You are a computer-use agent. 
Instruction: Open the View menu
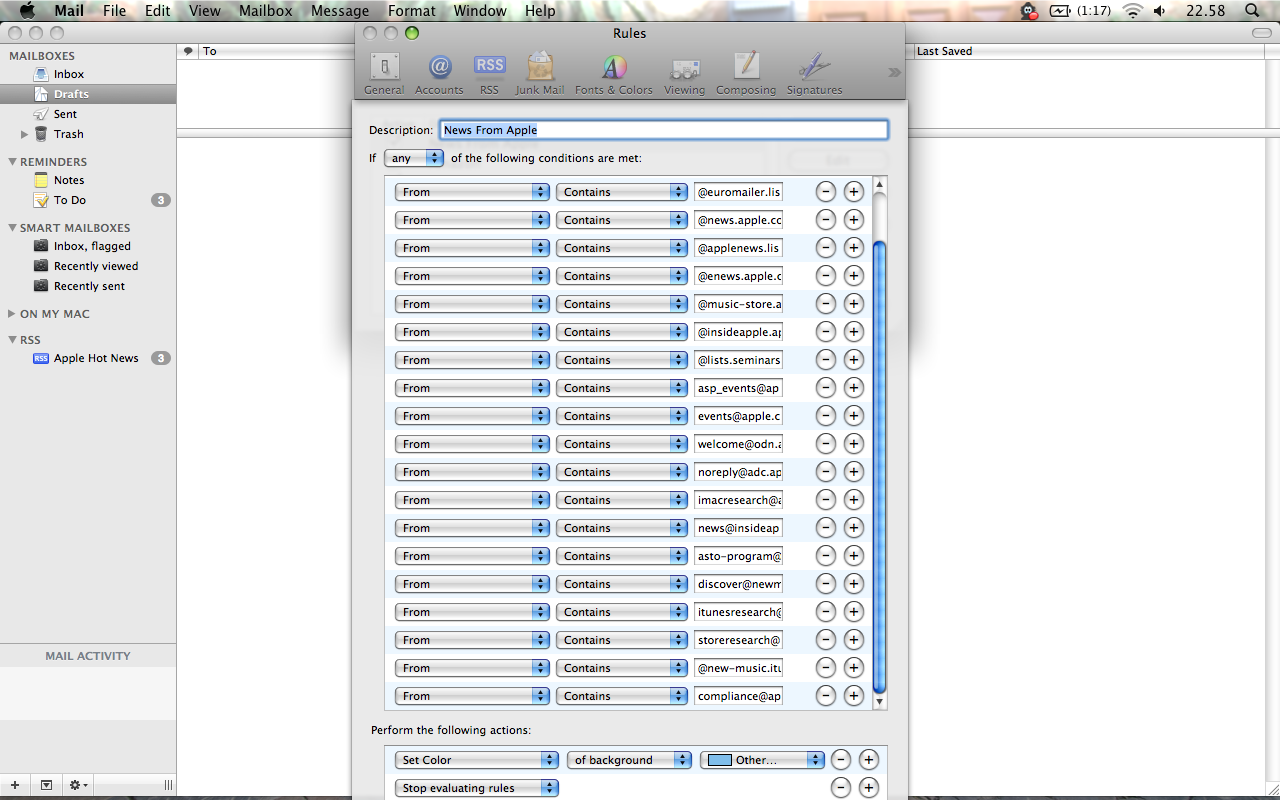point(205,11)
